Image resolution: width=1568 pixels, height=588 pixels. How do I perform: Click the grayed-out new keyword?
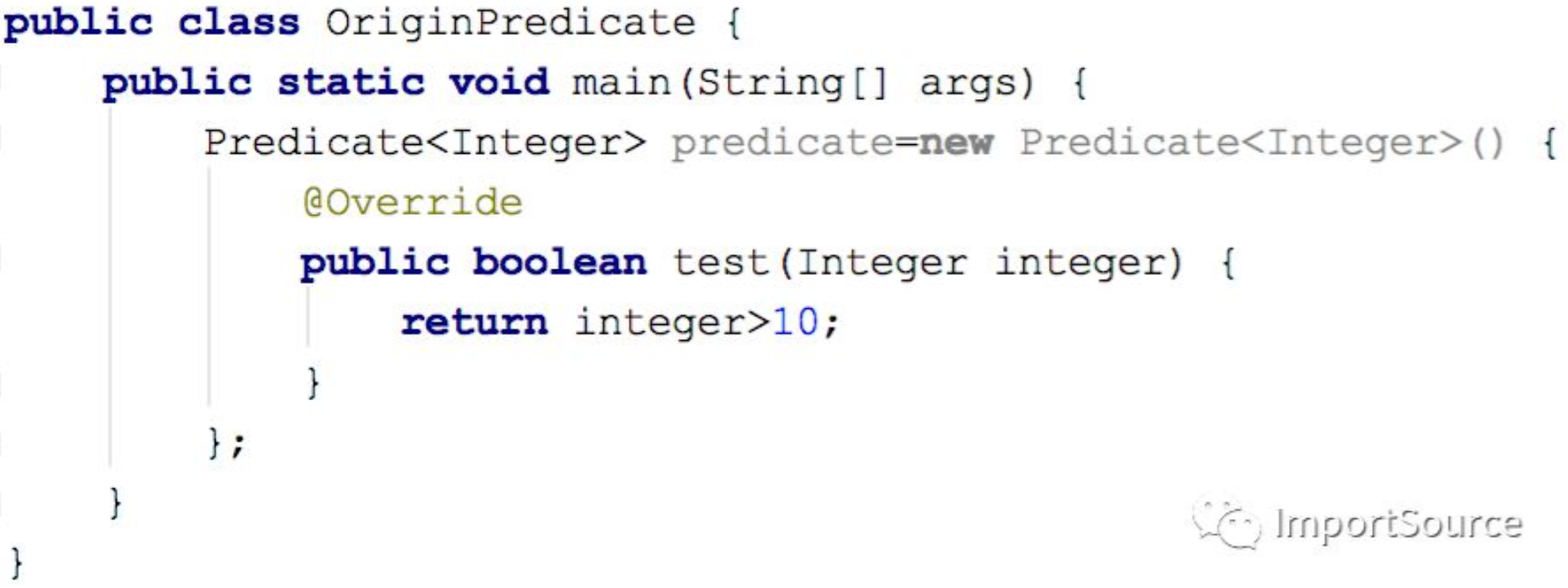956,143
